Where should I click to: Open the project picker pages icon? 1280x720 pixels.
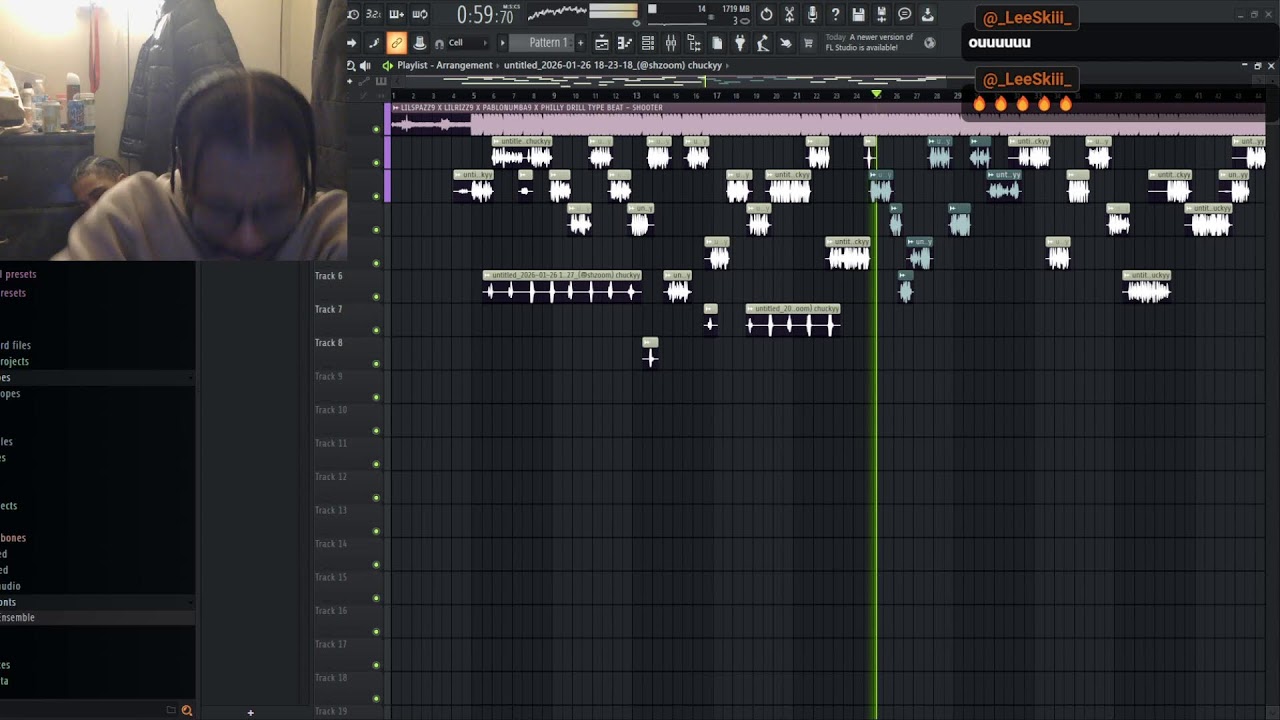coord(717,43)
